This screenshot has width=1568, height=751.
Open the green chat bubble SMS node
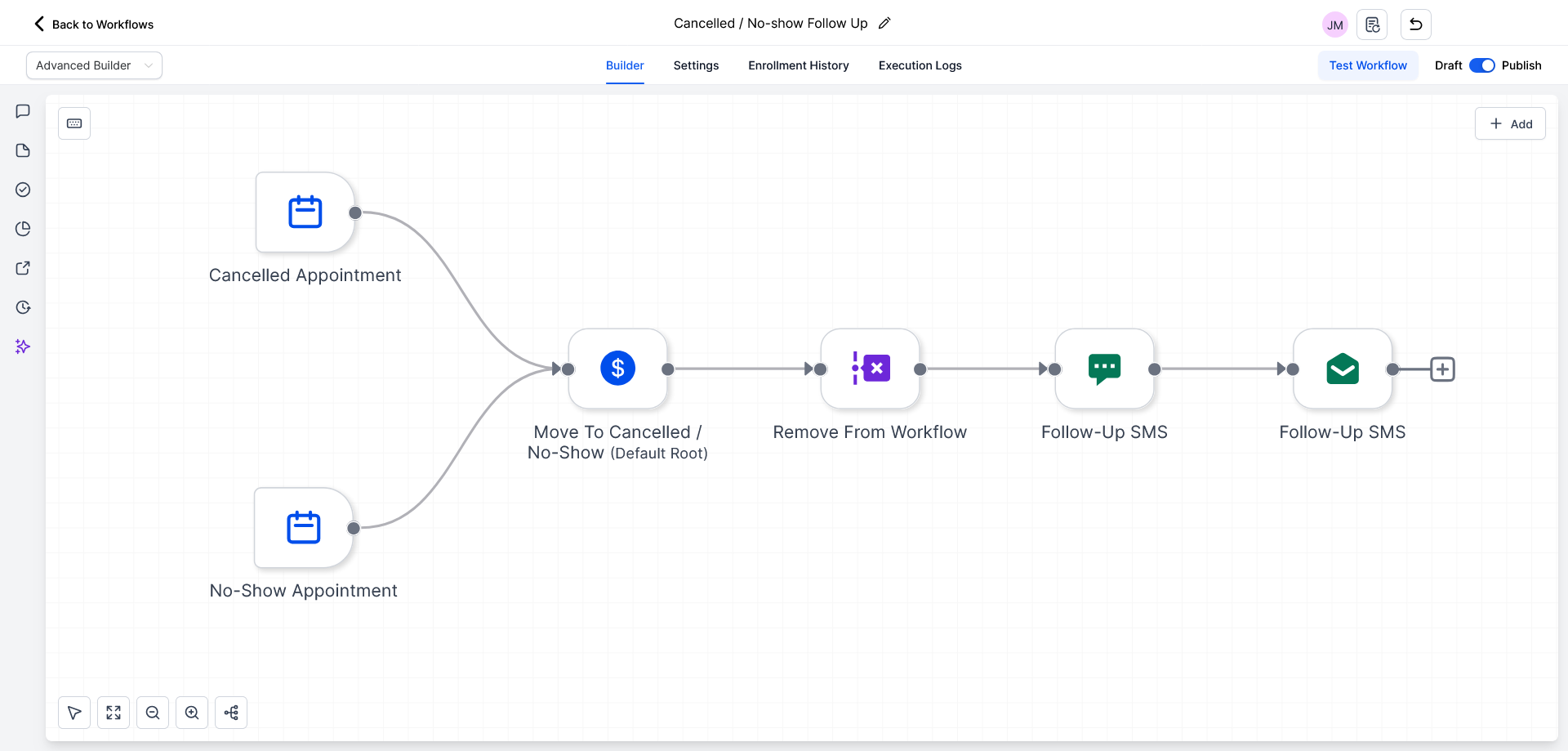pos(1104,369)
